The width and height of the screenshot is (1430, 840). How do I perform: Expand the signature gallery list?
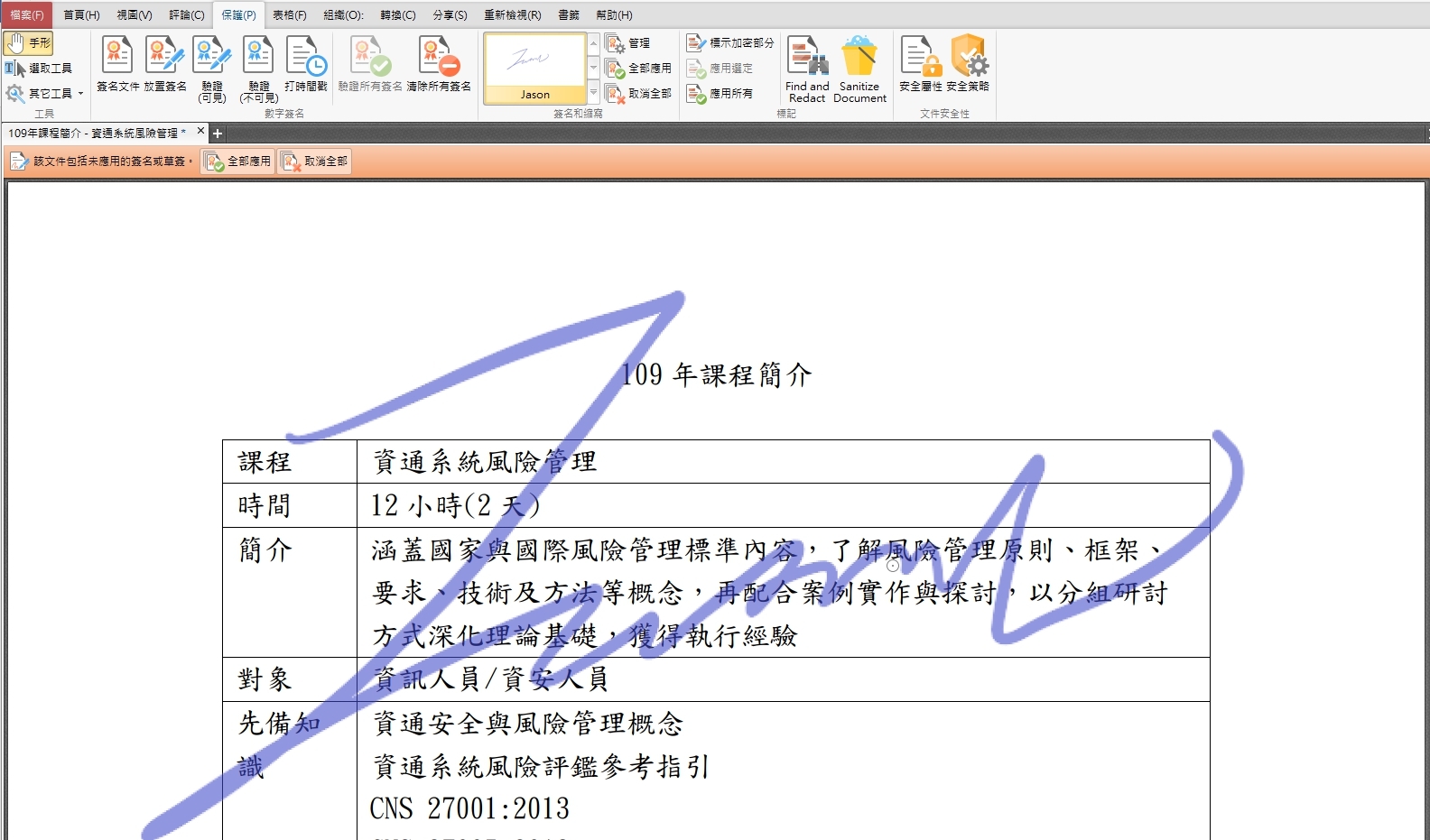593,93
